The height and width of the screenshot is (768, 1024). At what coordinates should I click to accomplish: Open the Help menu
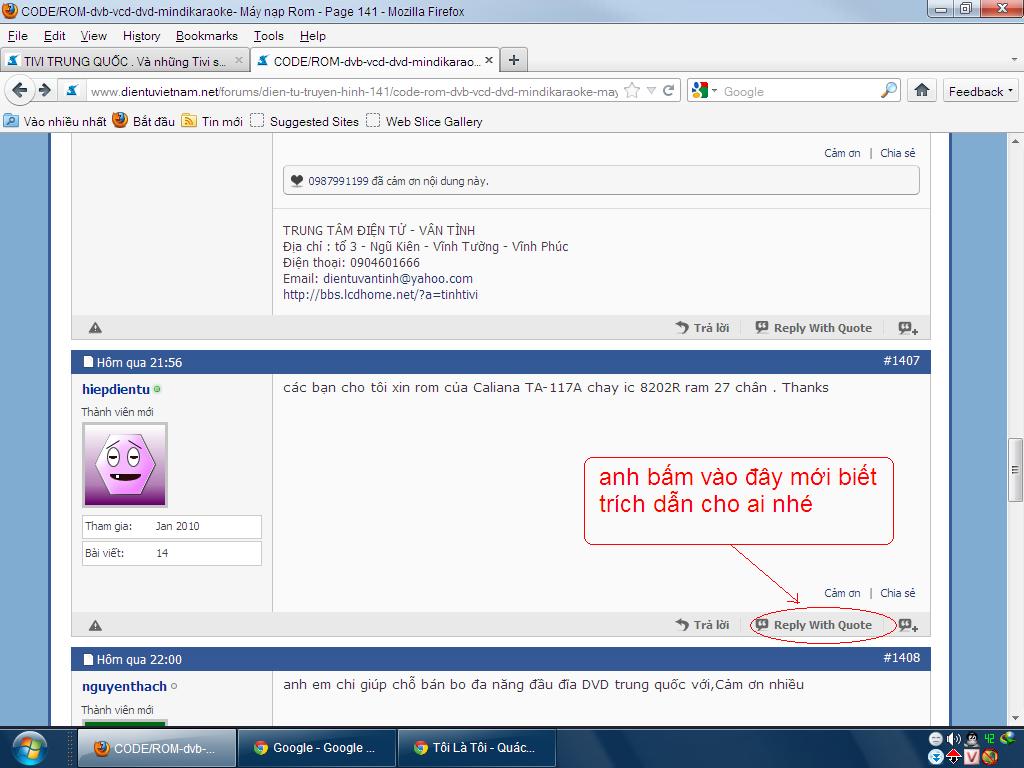(x=312, y=36)
